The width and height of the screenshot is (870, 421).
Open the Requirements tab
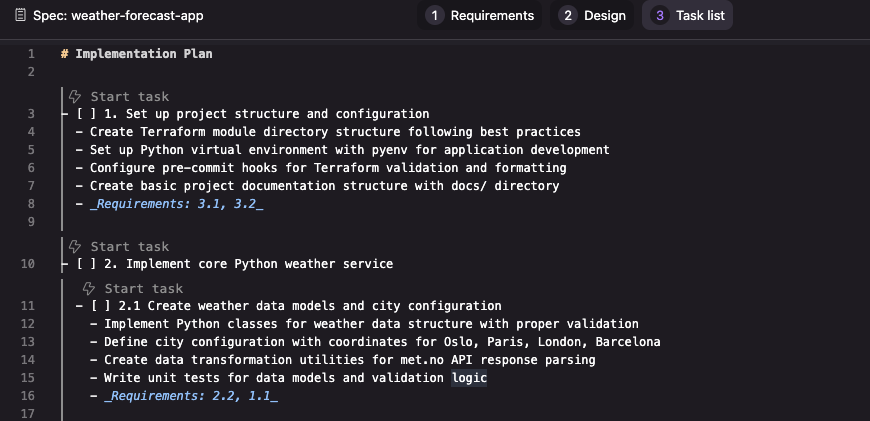pos(479,16)
